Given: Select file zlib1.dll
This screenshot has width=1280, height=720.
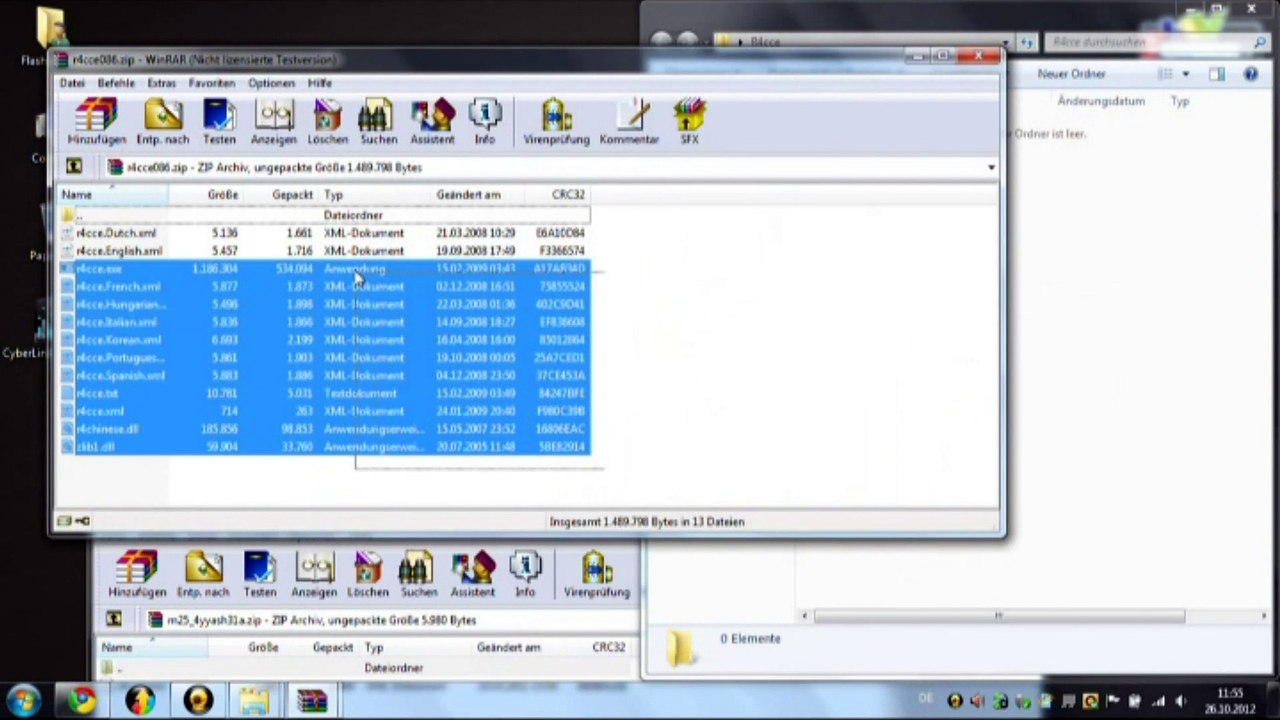Looking at the screenshot, I should 325,447.
